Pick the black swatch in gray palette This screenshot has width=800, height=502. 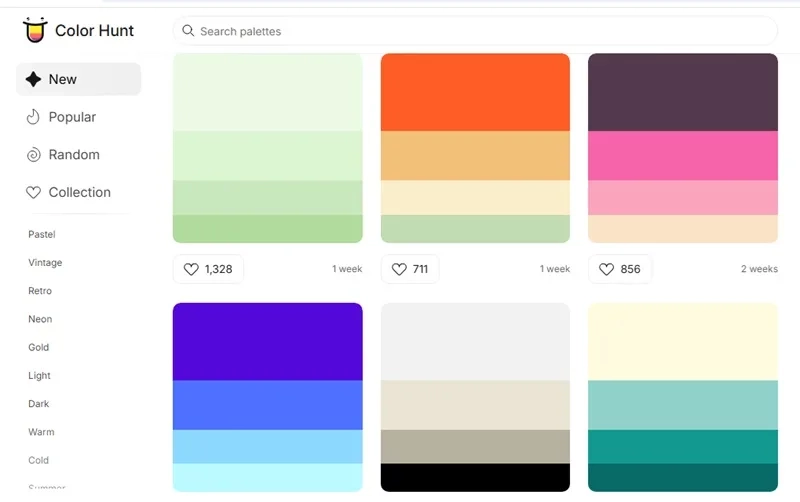(475, 477)
